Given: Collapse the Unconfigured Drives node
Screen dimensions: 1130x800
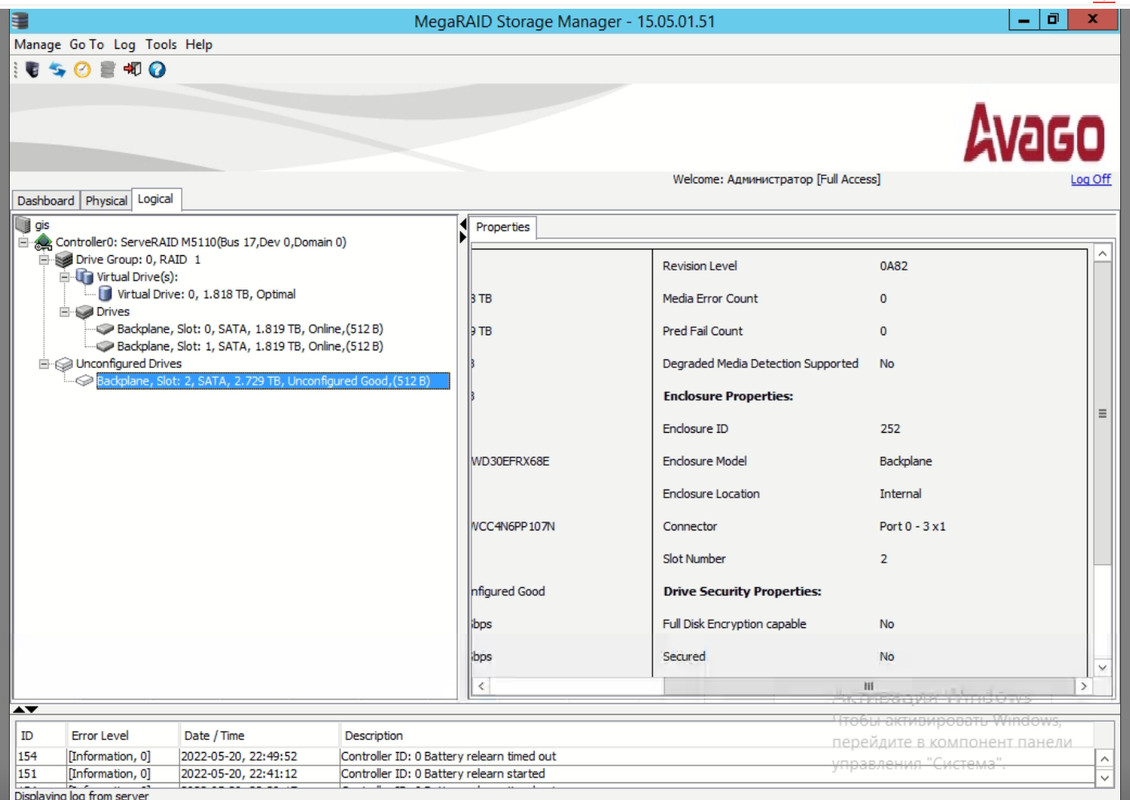Looking at the screenshot, I should pyautogui.click(x=44, y=364).
